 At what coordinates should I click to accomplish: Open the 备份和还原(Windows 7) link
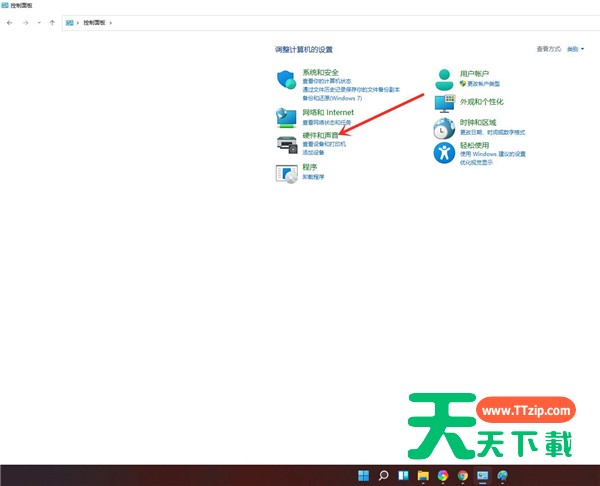(332, 98)
